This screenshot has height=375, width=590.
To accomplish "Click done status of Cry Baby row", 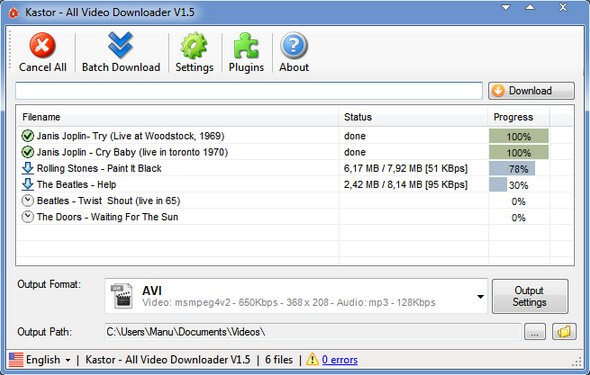I will click(354, 152).
